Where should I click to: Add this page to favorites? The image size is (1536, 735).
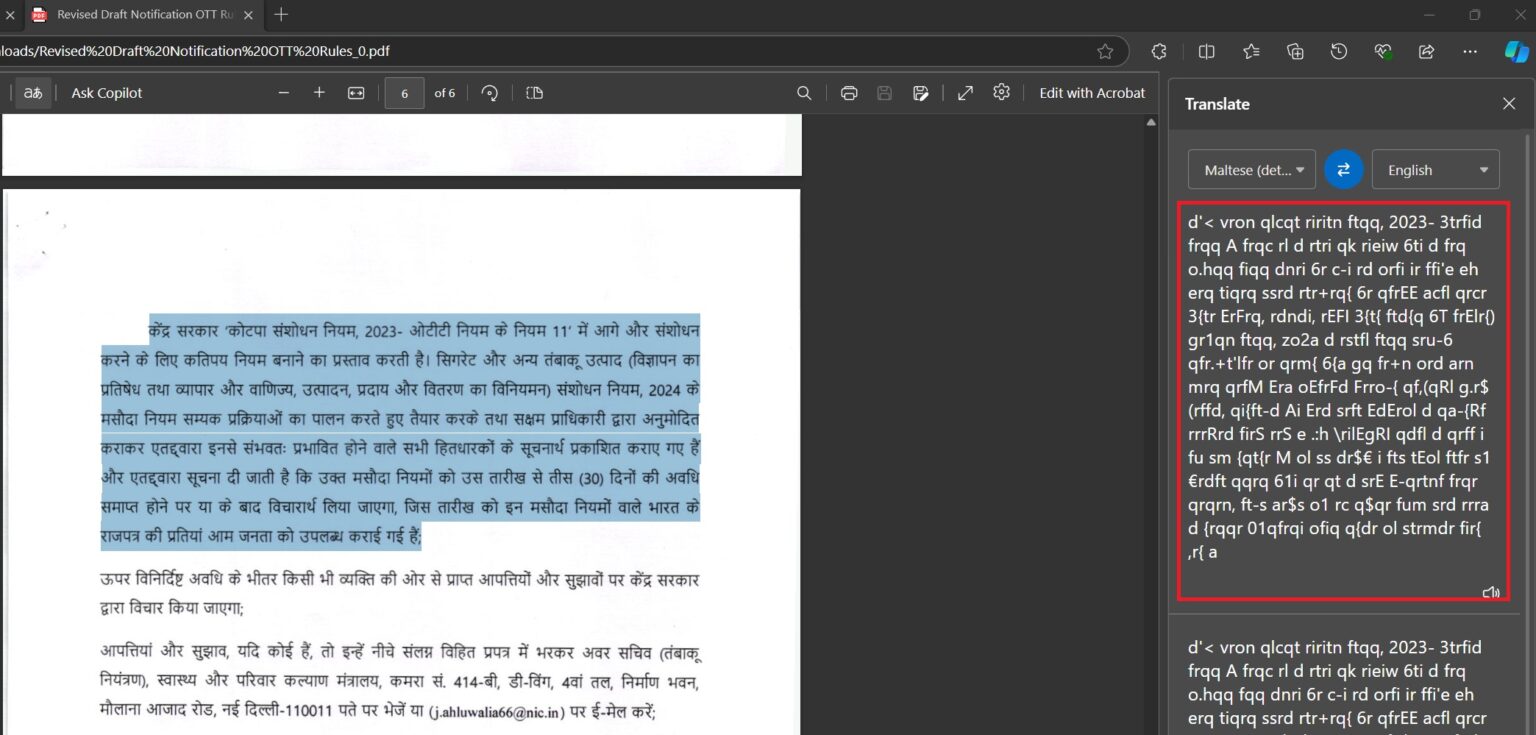point(1104,51)
